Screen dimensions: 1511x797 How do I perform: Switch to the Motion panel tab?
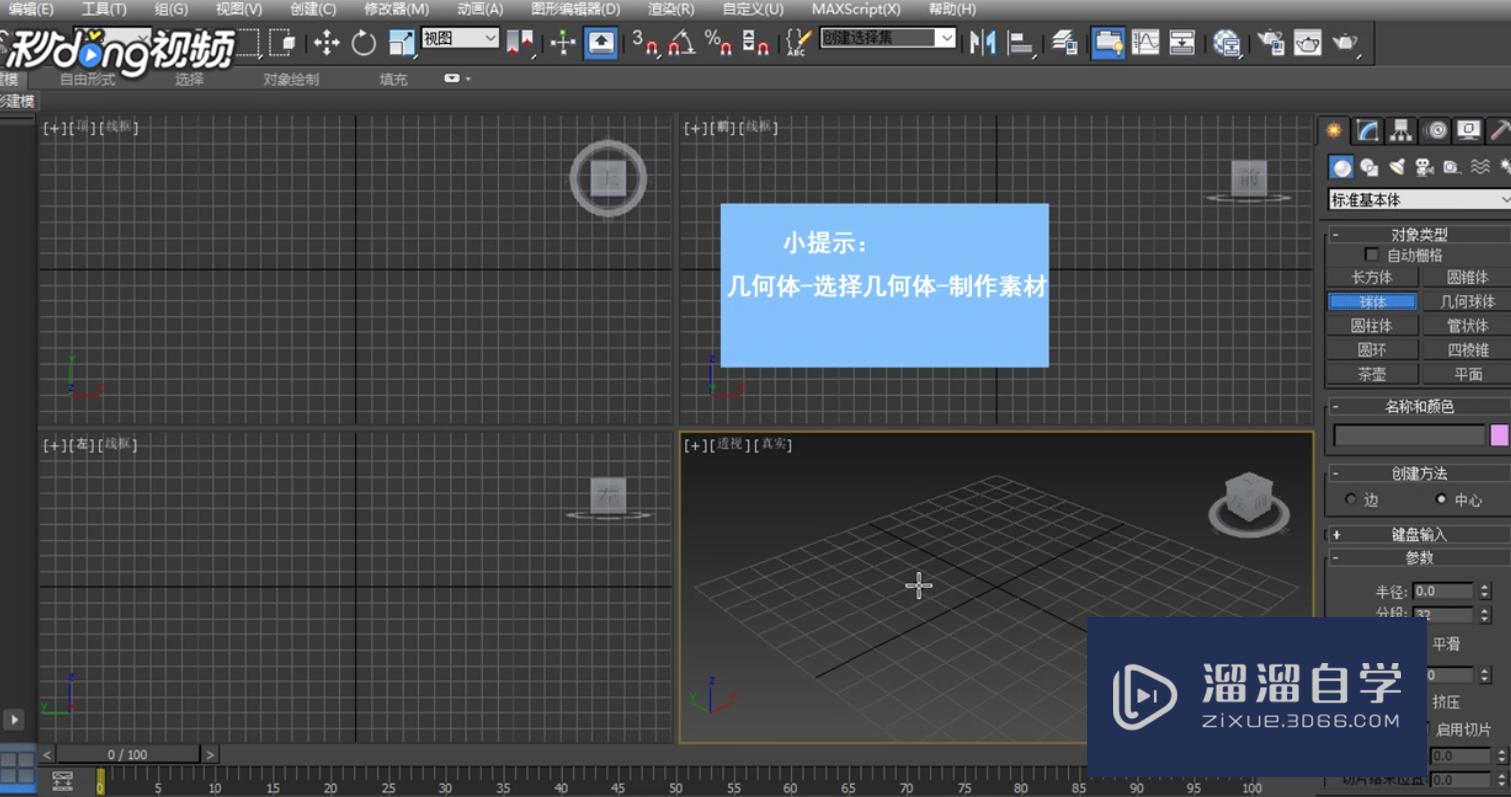(x=1436, y=130)
